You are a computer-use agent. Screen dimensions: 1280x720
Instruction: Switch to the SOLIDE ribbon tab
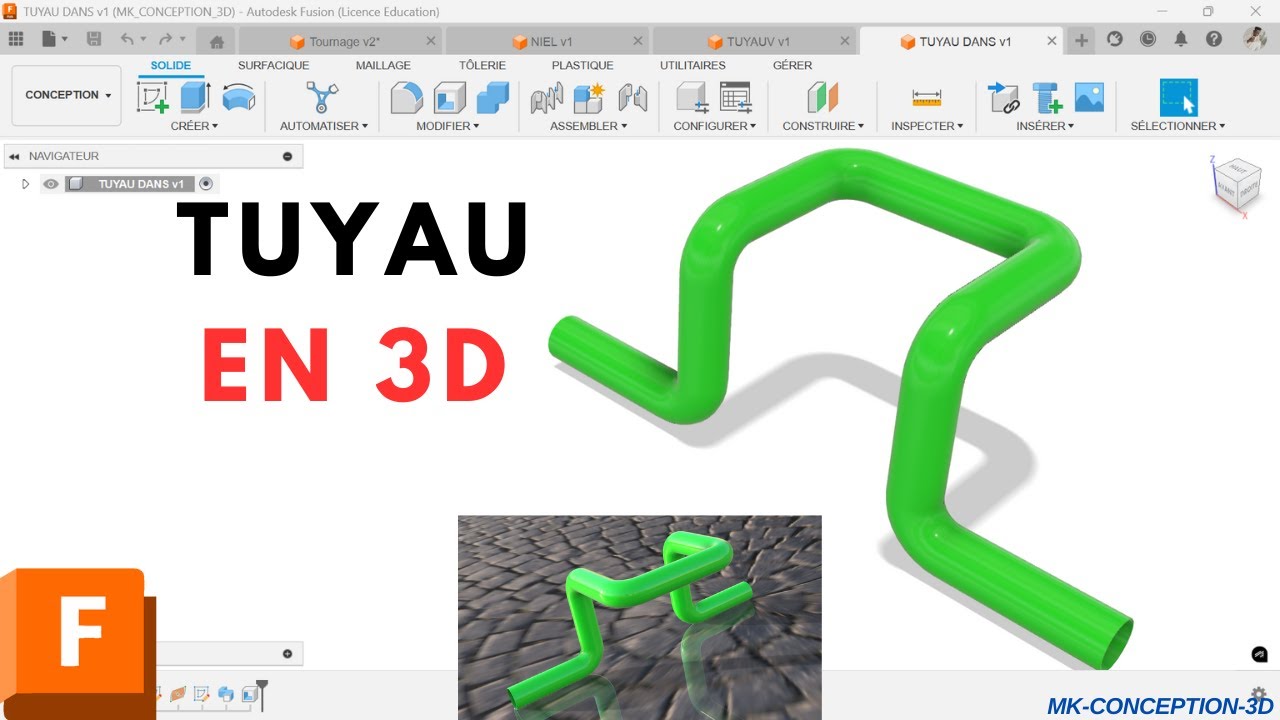tap(171, 65)
